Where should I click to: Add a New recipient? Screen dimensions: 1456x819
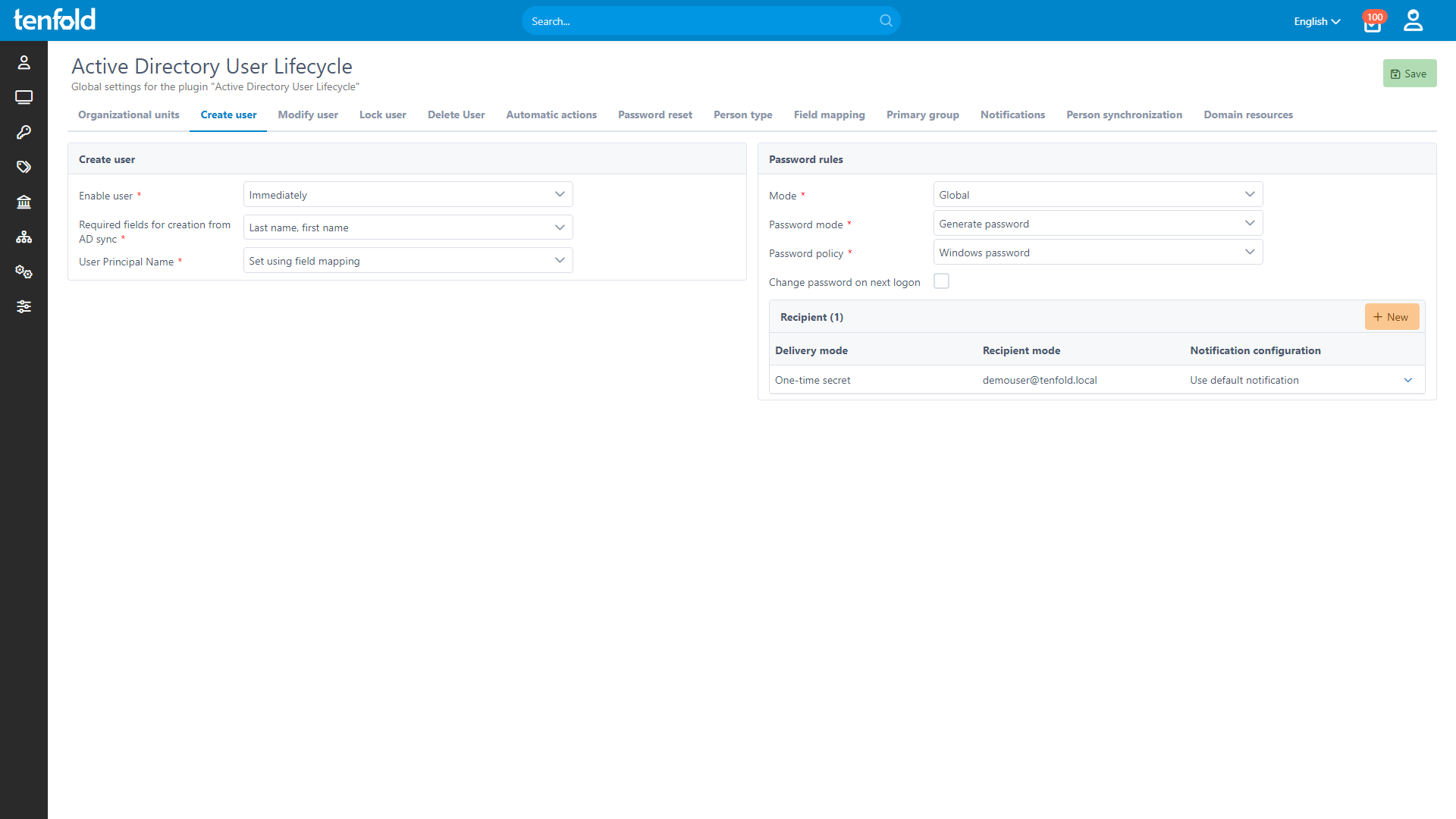point(1392,317)
